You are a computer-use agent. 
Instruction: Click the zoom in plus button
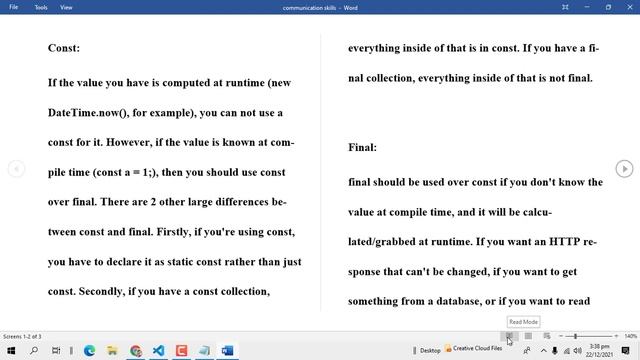coord(616,336)
